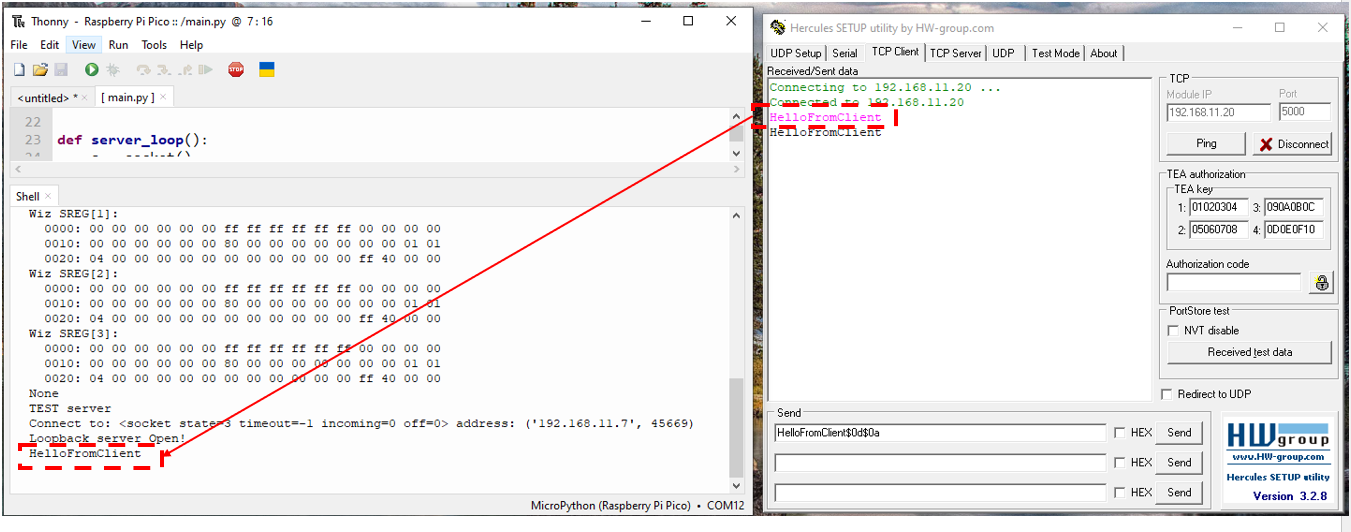Close the <untitled> editor tab
Screen dimensions: 1351x532
87,98
